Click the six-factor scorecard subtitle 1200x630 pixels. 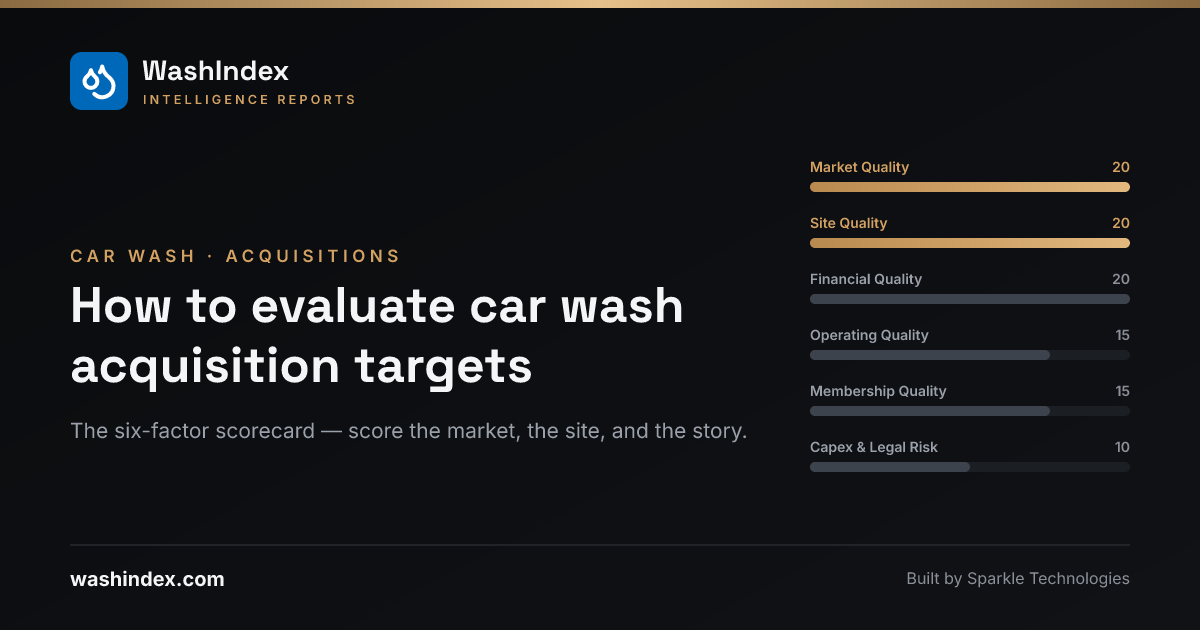[x=409, y=432]
